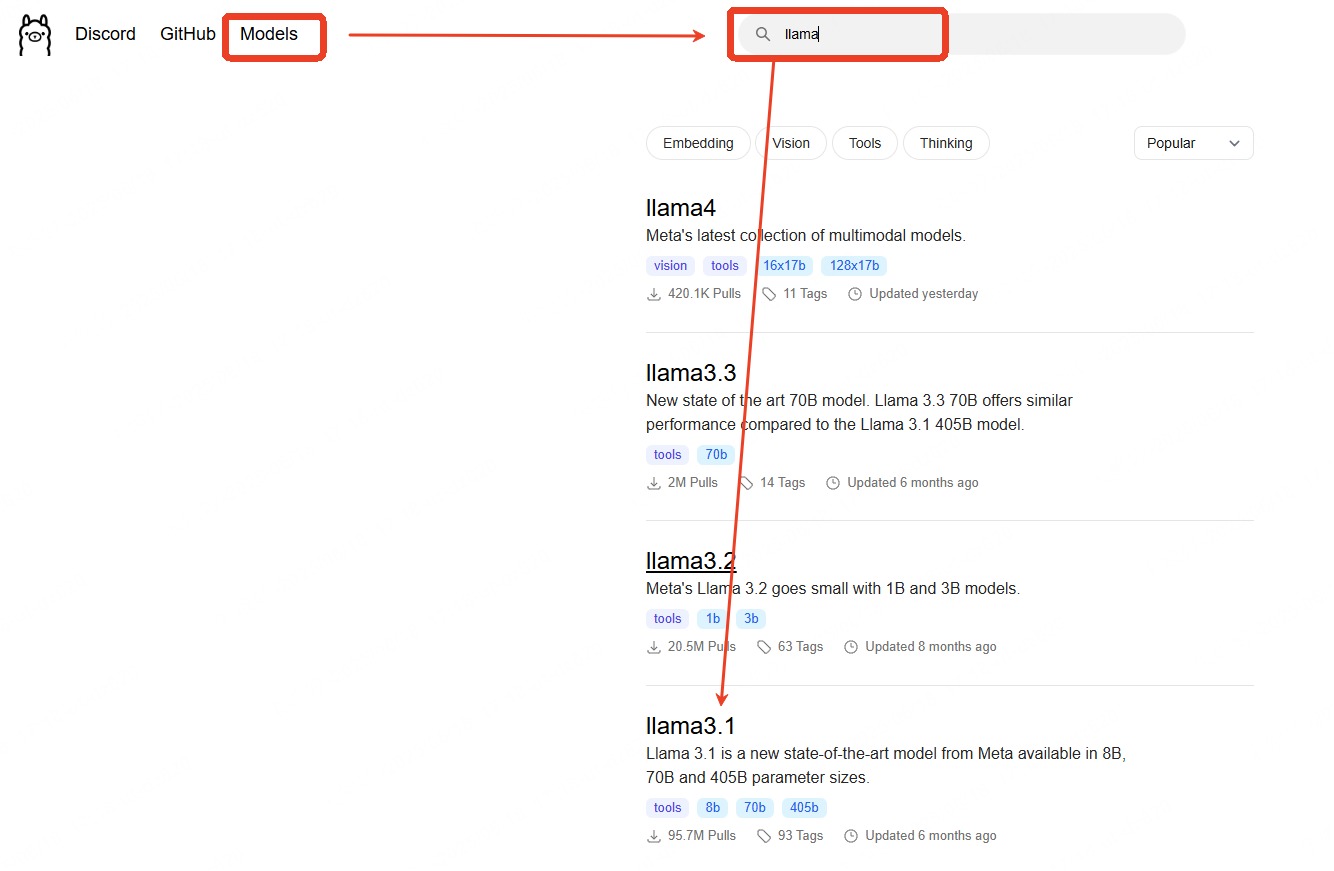The height and width of the screenshot is (871, 1334).
Task: Click the Updated yesterday text
Action: (x=924, y=294)
